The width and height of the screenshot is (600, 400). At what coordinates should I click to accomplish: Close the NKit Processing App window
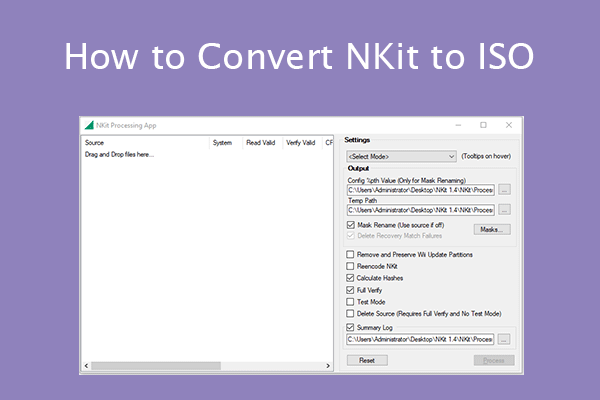pos(509,125)
